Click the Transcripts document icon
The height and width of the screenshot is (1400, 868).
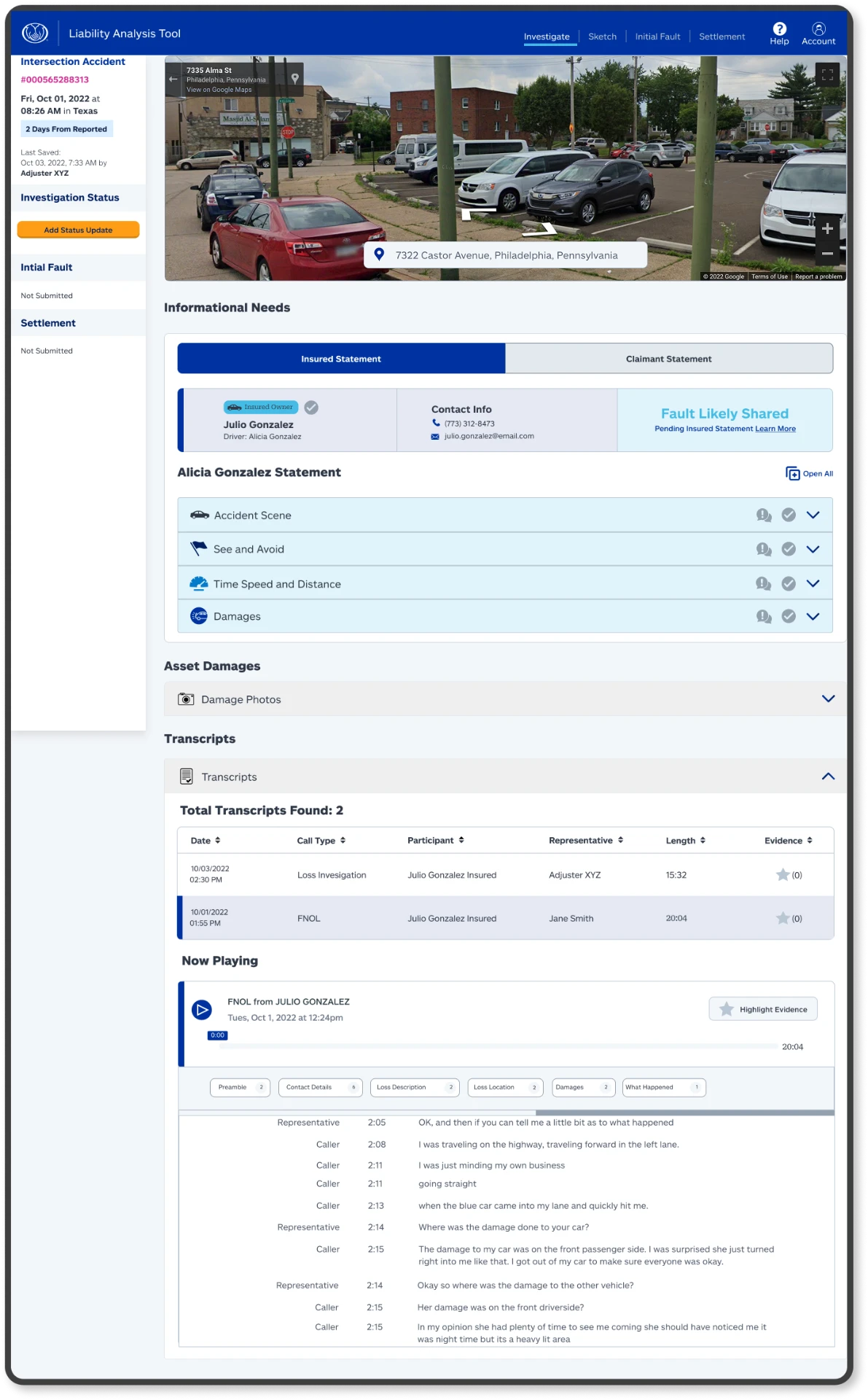(187, 777)
